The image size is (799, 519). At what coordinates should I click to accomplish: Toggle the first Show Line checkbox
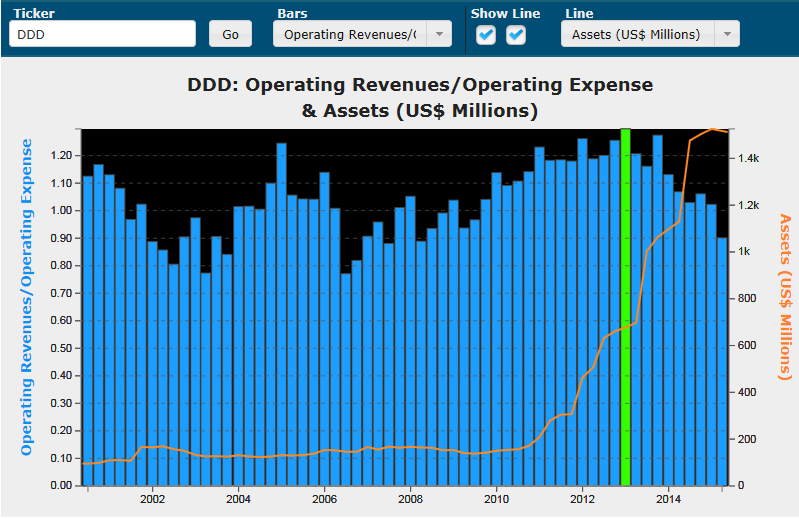point(486,35)
